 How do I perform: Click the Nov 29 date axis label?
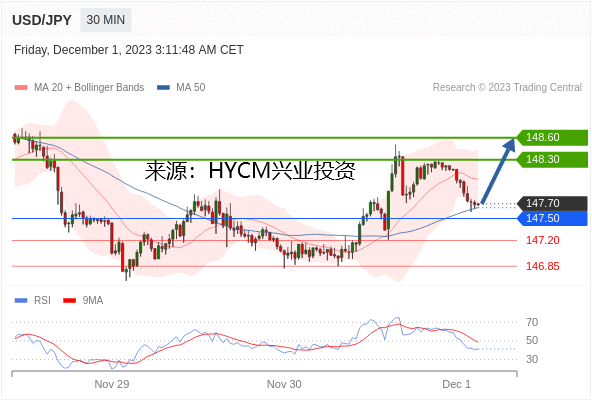(112, 384)
